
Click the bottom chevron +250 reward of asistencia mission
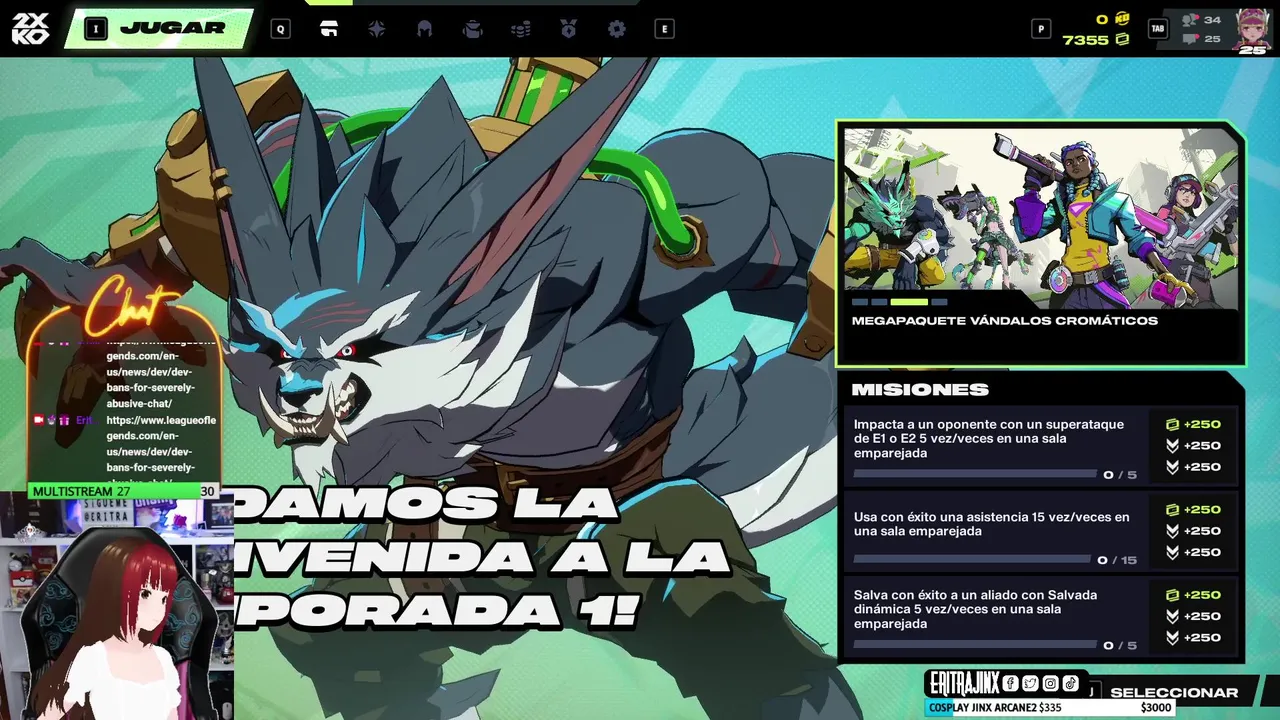(x=1193, y=551)
